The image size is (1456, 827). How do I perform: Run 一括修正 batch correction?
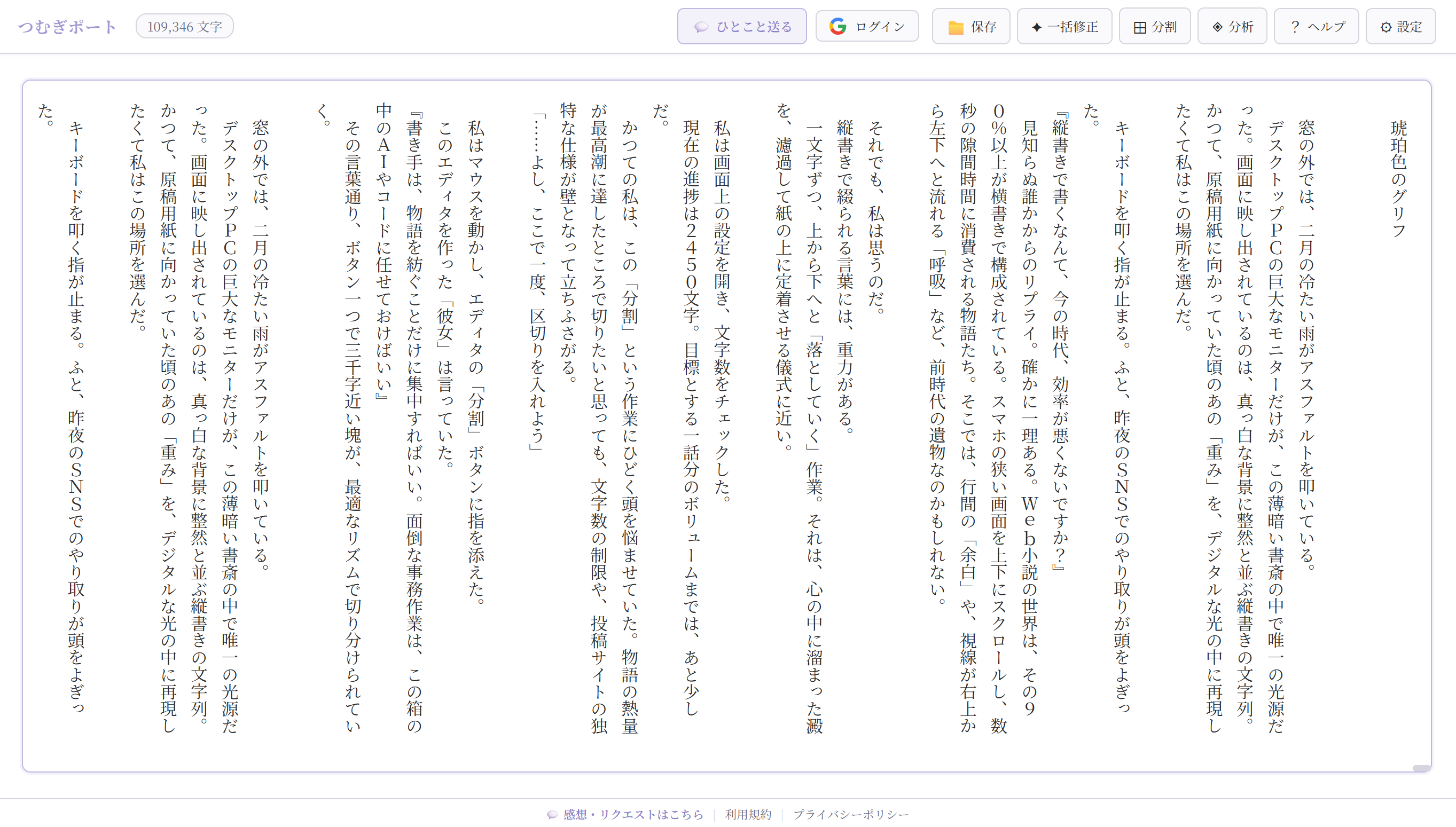pyautogui.click(x=1063, y=26)
